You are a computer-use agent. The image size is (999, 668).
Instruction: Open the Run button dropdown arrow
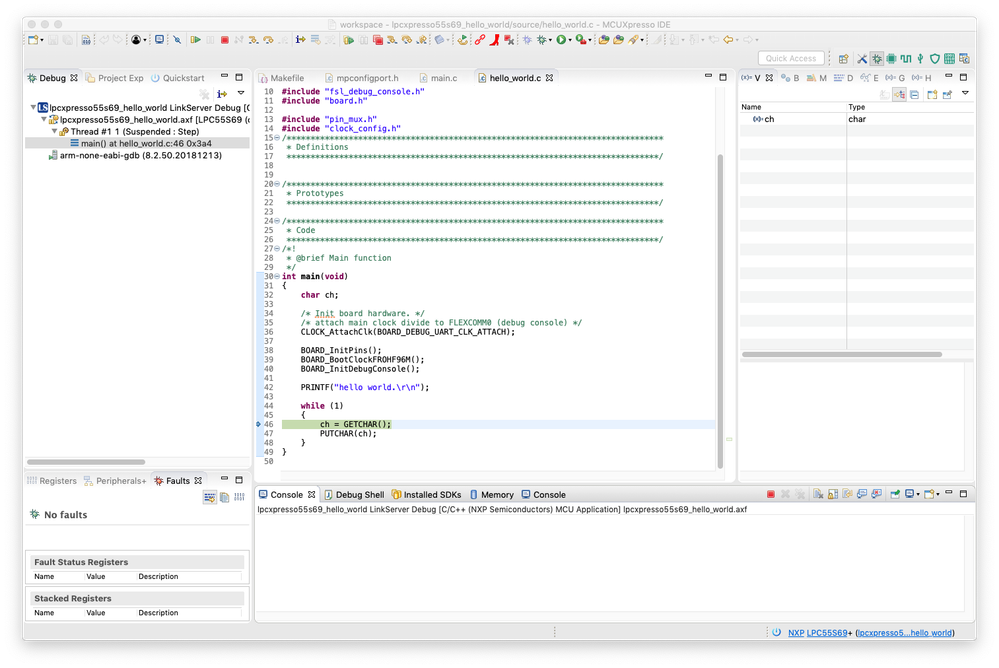pyautogui.click(x=570, y=40)
